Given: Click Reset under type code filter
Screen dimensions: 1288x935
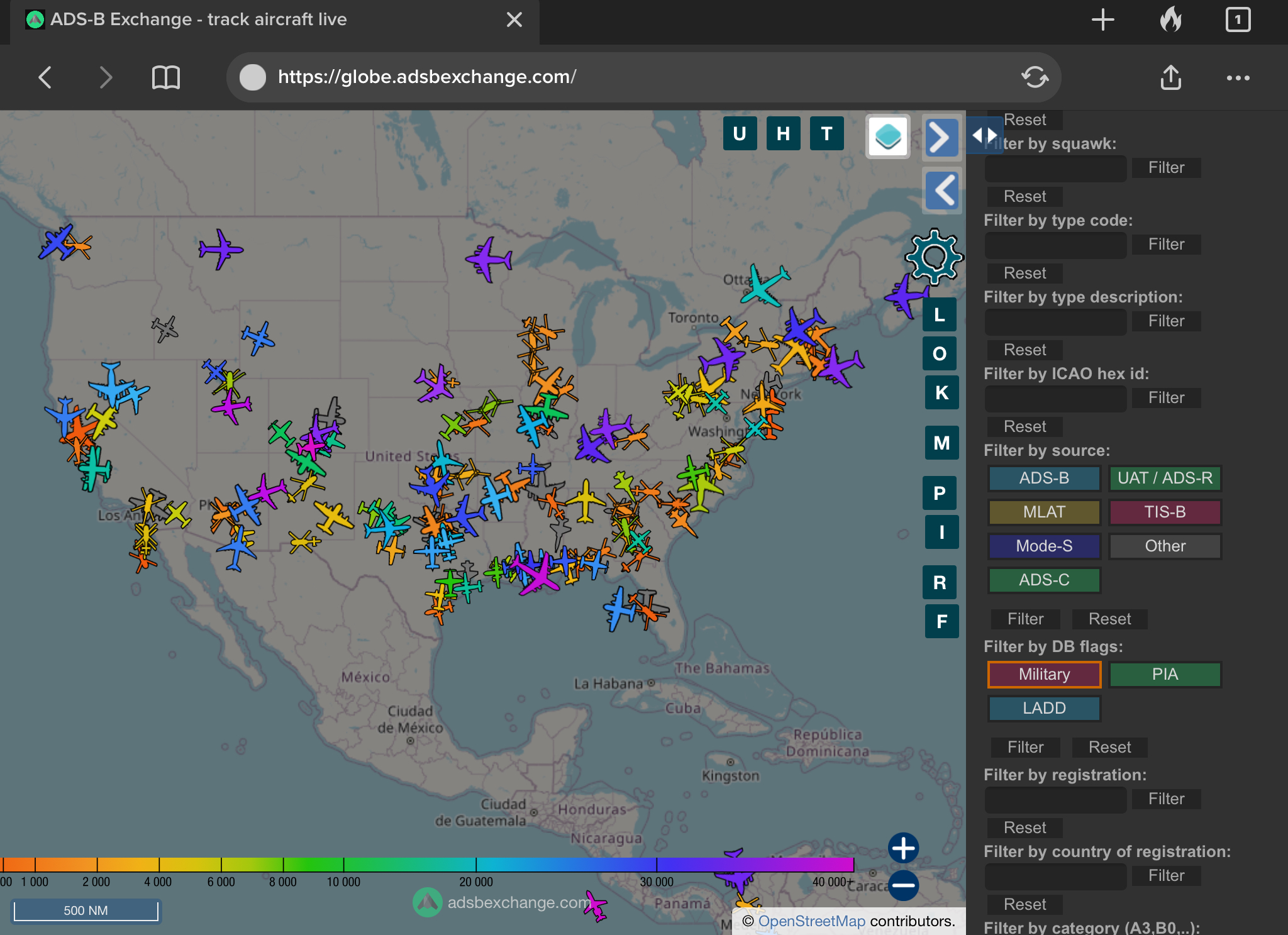Looking at the screenshot, I should coord(1024,273).
